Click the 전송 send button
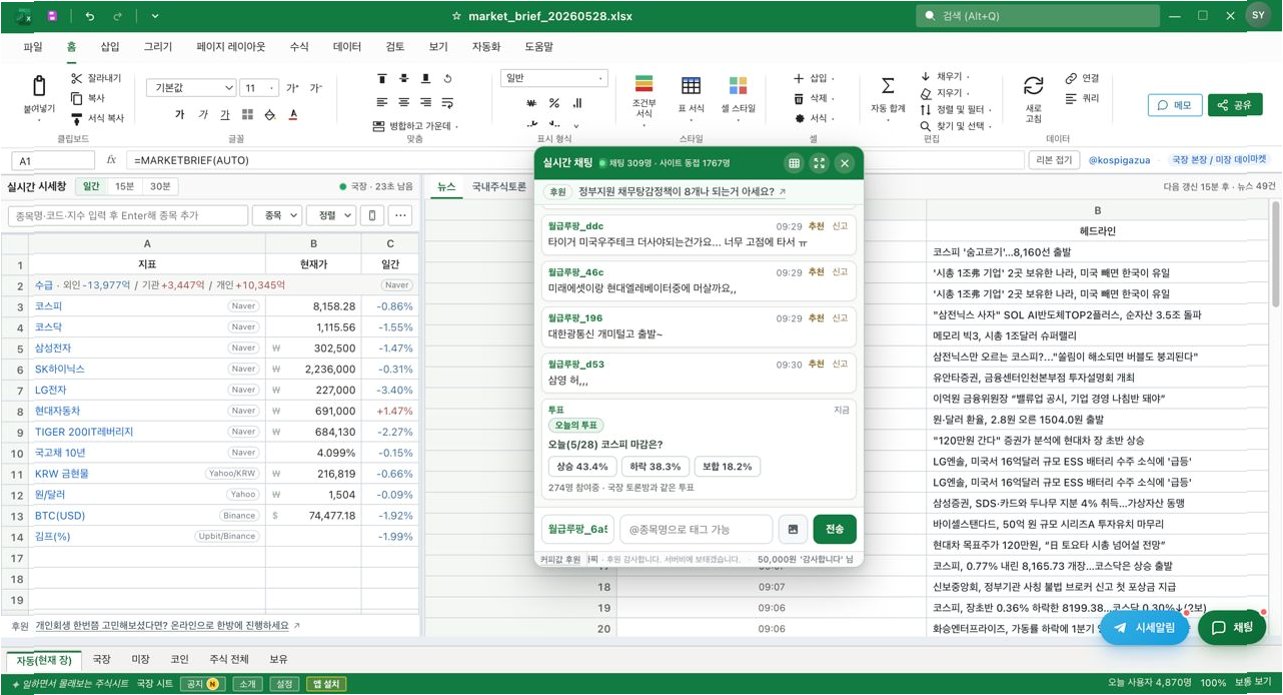 [x=834, y=529]
